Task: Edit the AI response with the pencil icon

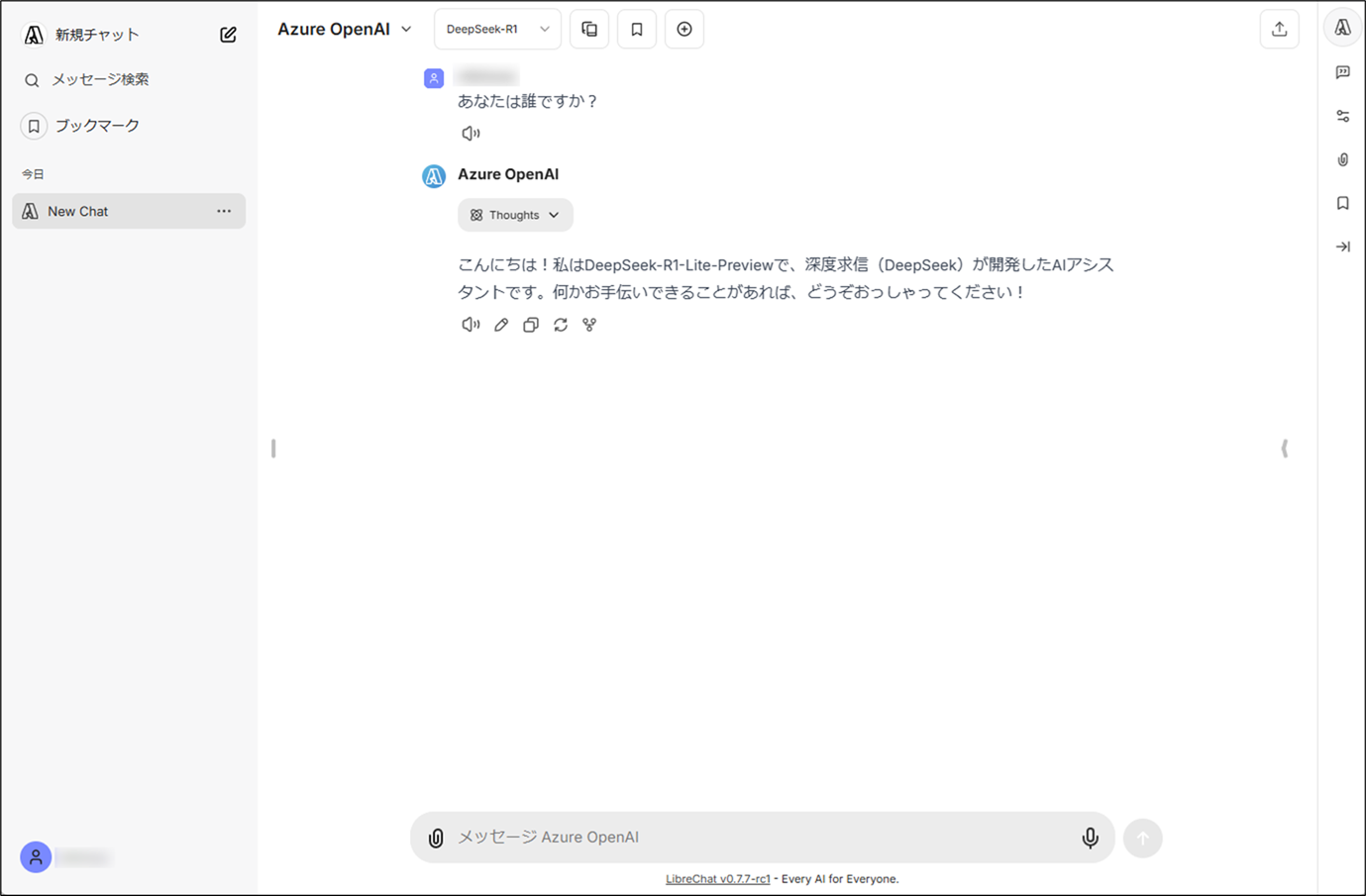Action: click(x=500, y=324)
